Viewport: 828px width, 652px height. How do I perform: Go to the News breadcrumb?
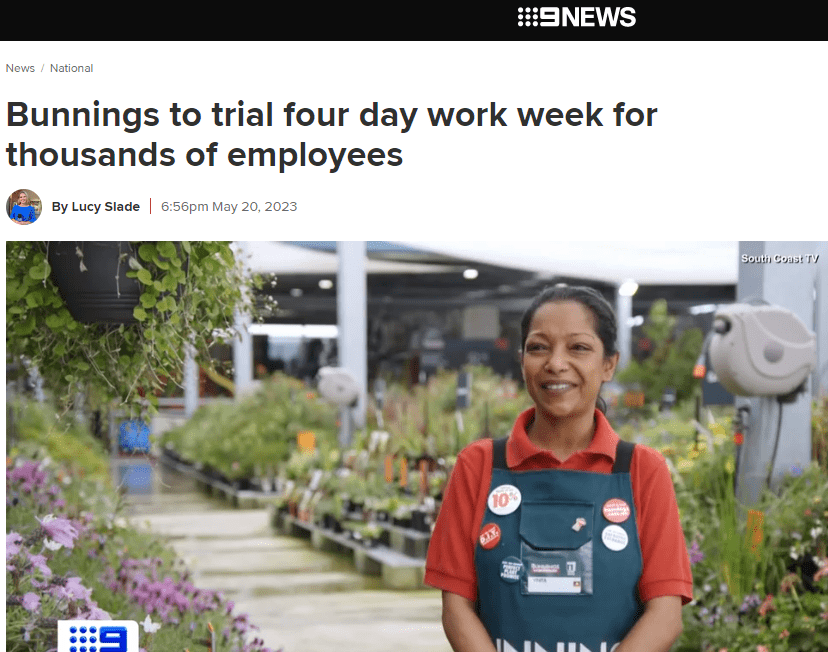tap(20, 68)
